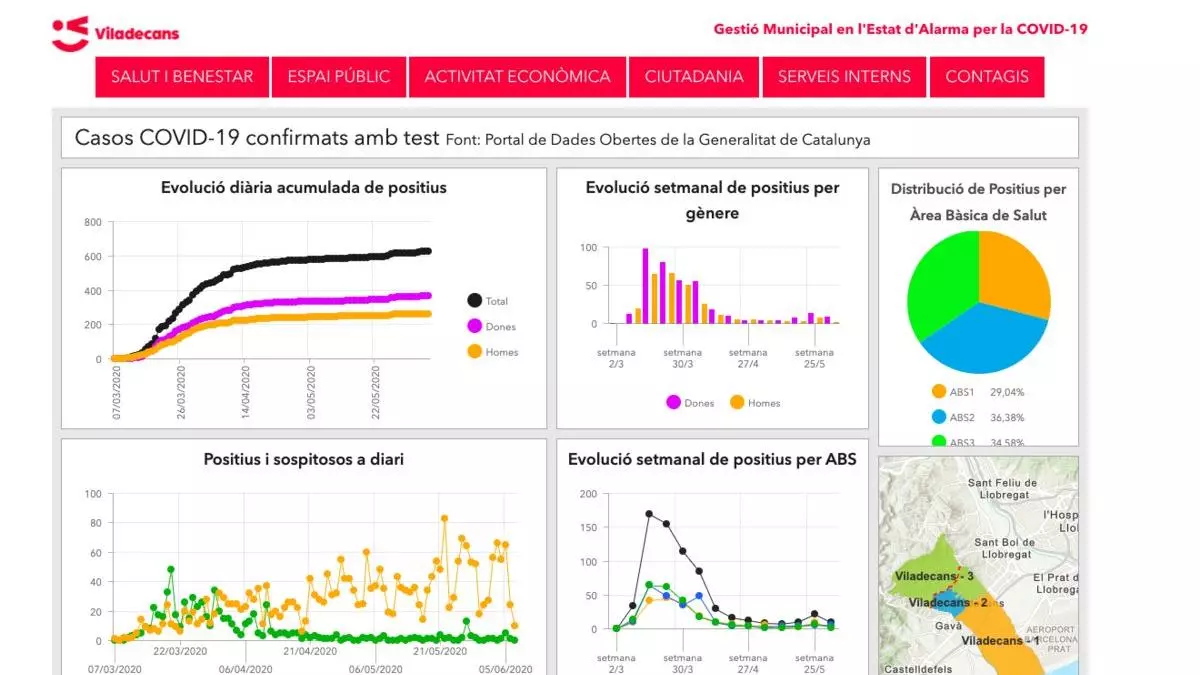Toggle Homes legend marker under weekly gender chart

(738, 403)
